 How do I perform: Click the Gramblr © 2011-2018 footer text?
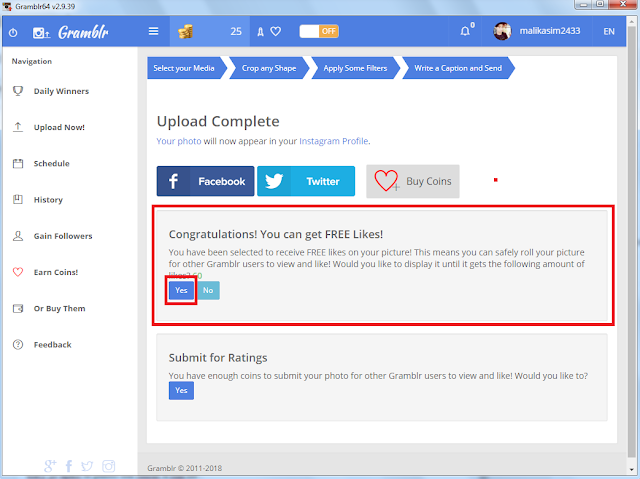184,468
